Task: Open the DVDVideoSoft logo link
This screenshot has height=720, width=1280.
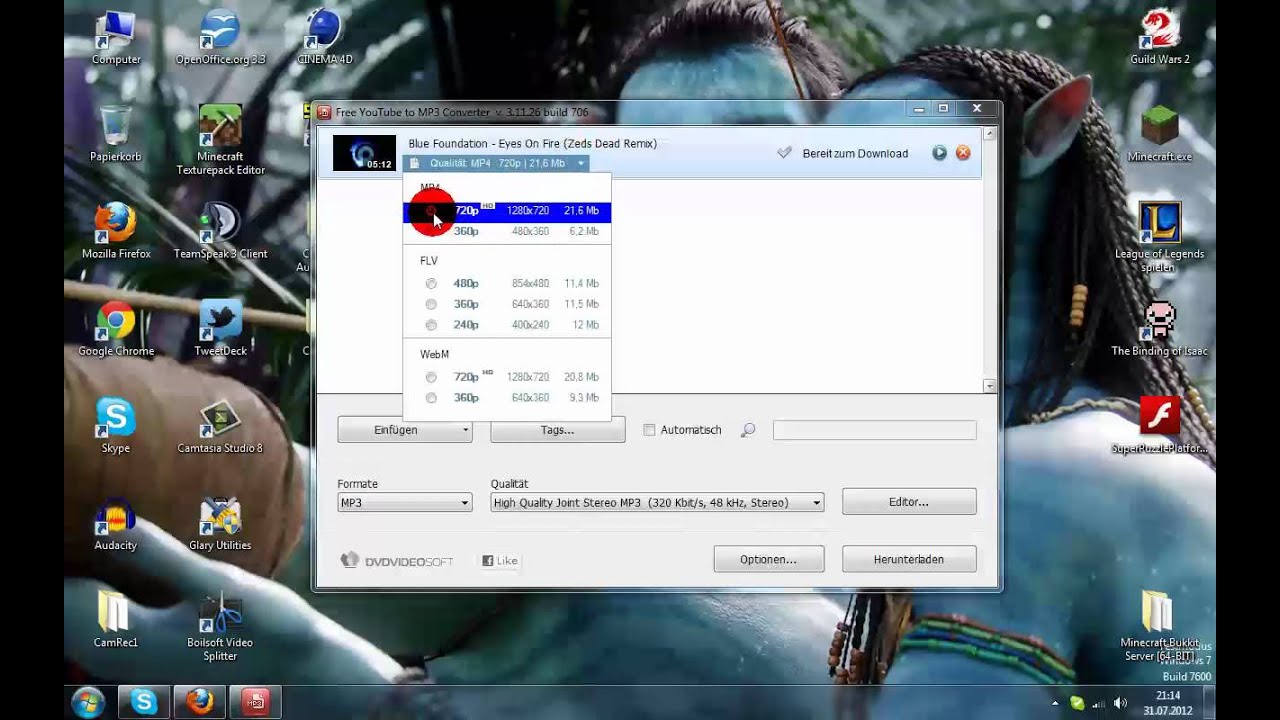Action: (397, 561)
